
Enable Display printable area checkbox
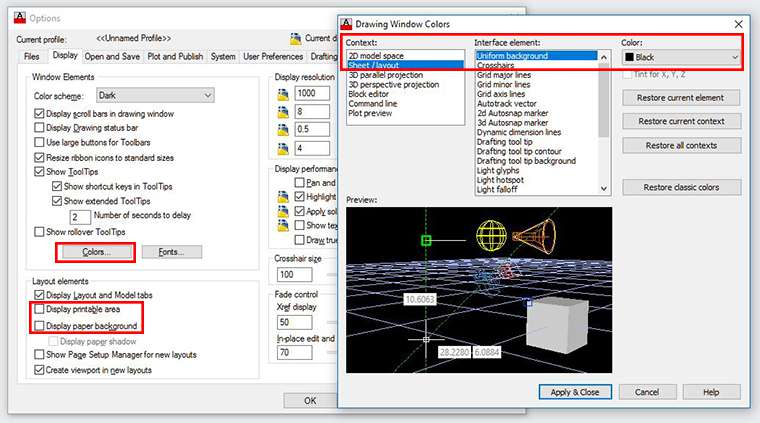(x=39, y=311)
